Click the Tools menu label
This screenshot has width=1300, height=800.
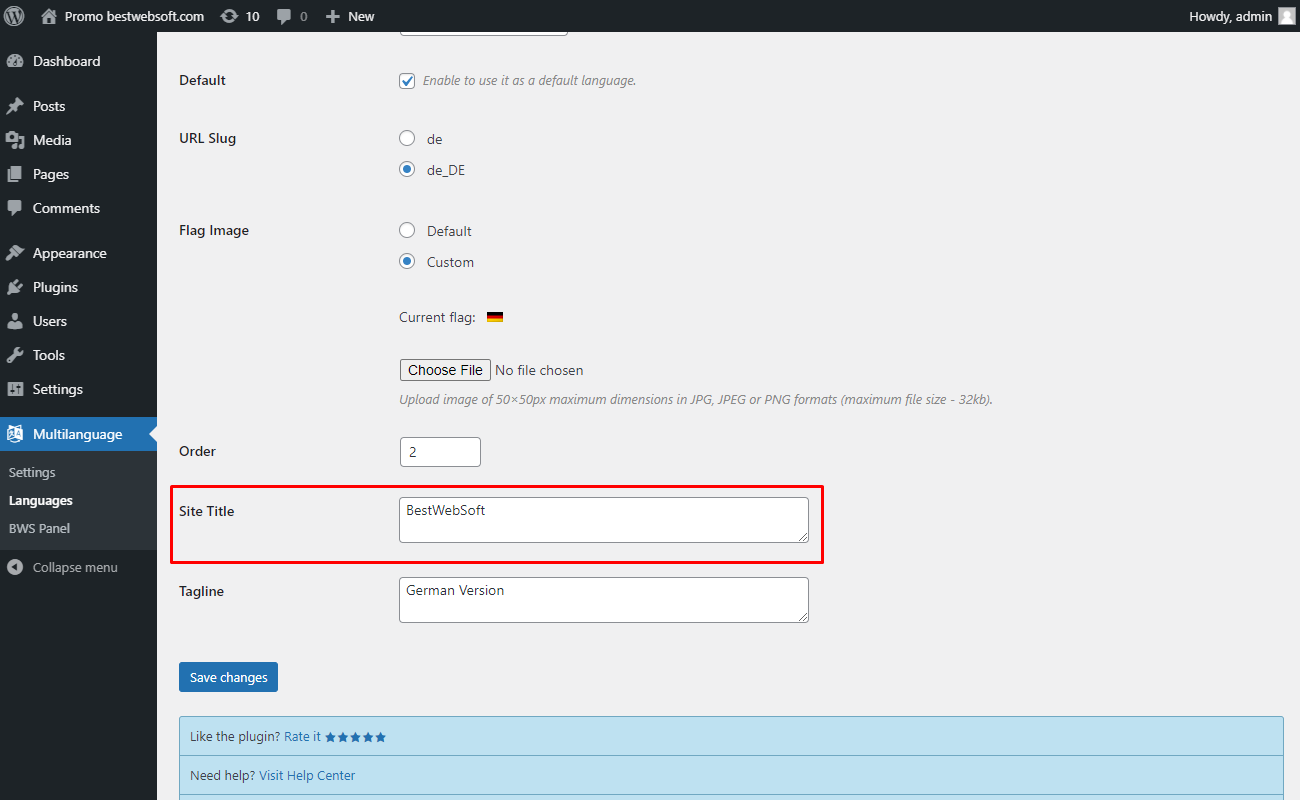[x=49, y=355]
